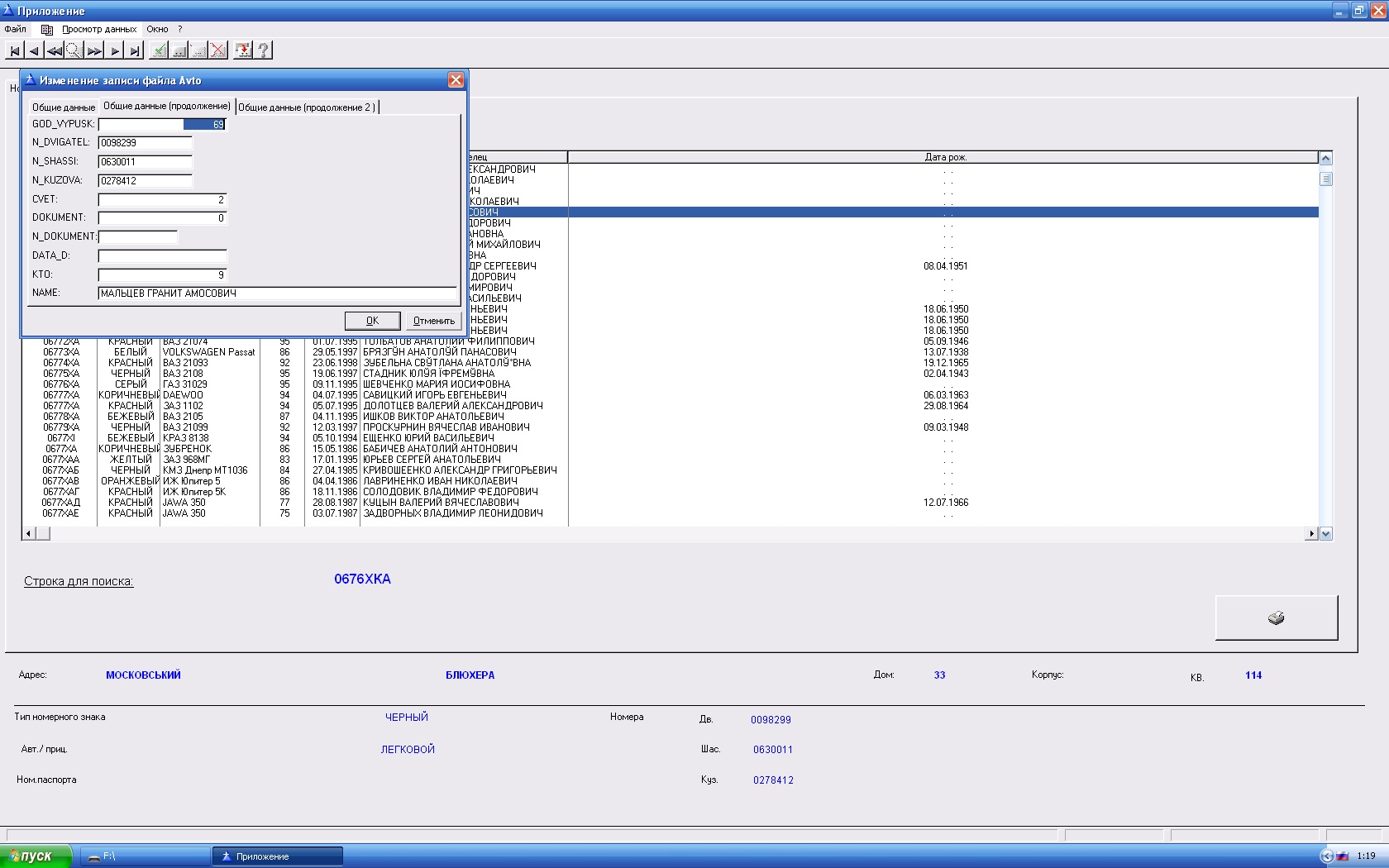This screenshot has height=868, width=1389.
Task: Click the empty N_DOKUMENT field
Action: (138, 236)
